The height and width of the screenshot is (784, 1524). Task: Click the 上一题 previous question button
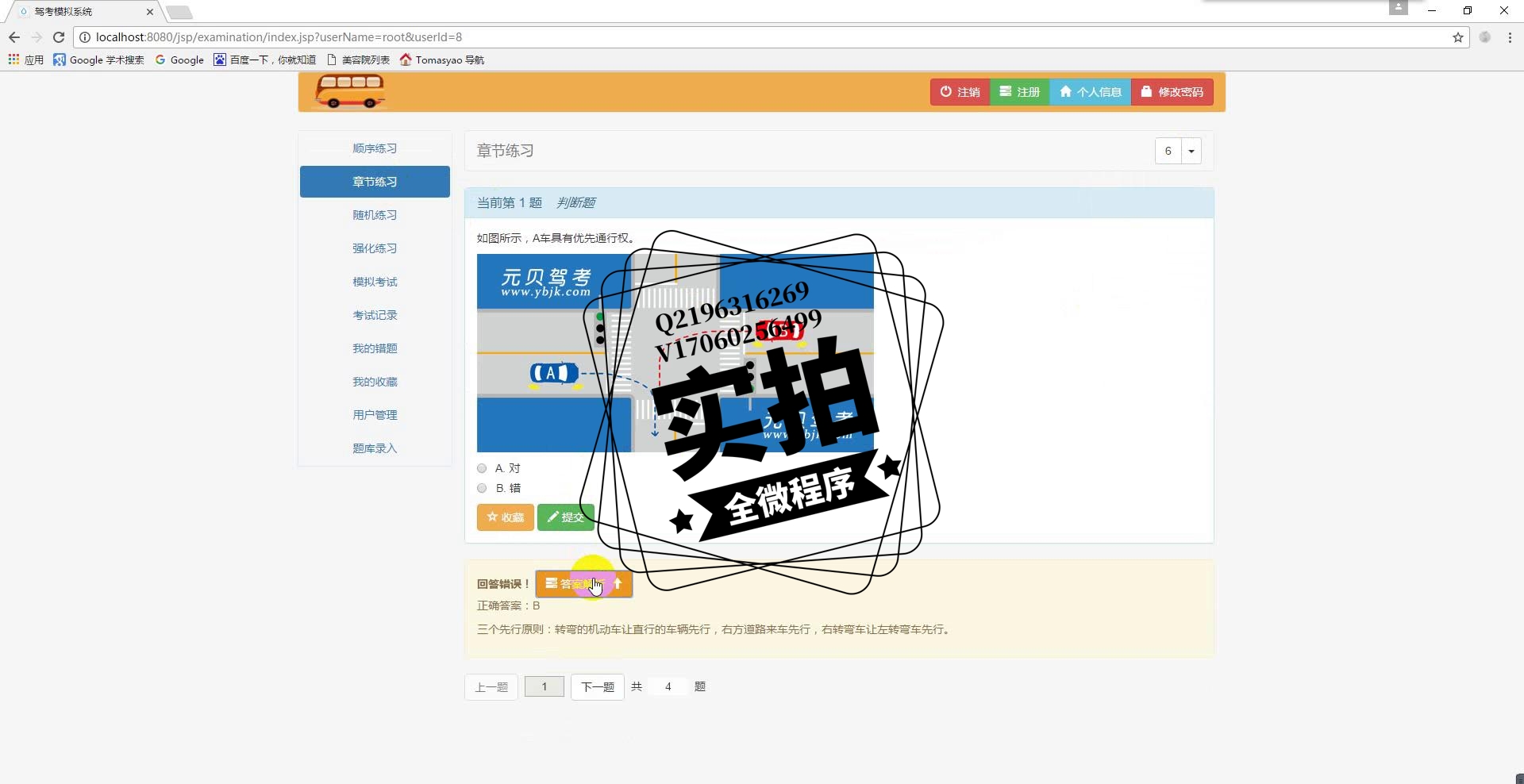(x=491, y=687)
